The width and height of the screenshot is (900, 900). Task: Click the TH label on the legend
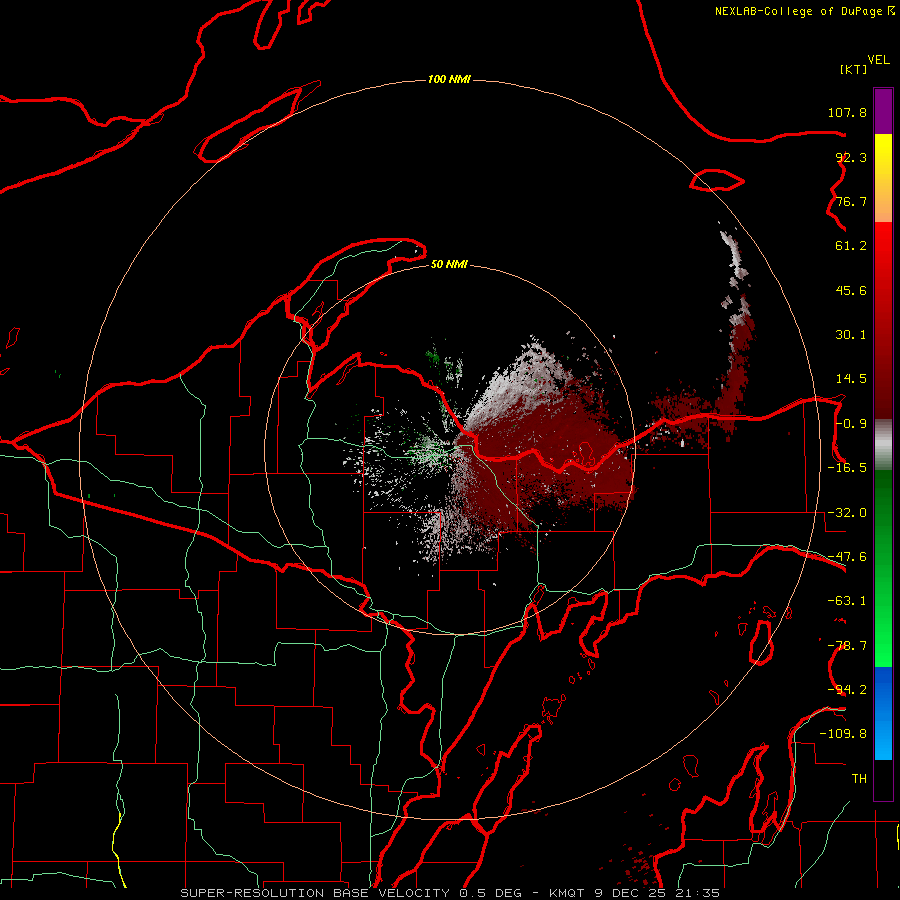click(859, 779)
